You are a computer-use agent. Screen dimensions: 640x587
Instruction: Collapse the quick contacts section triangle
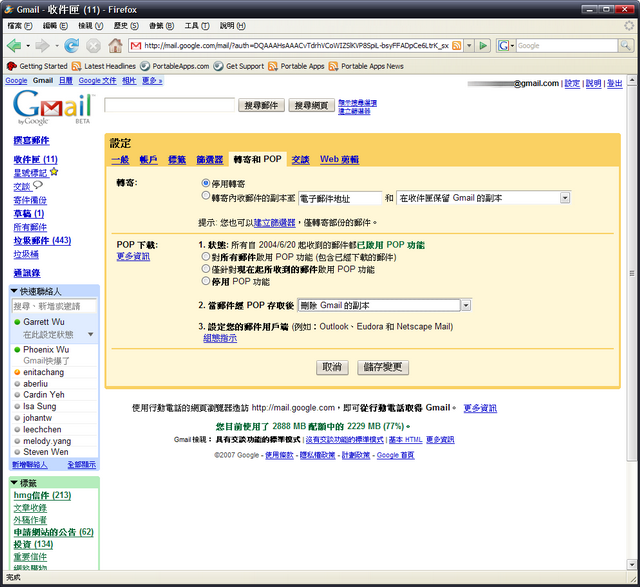14,291
